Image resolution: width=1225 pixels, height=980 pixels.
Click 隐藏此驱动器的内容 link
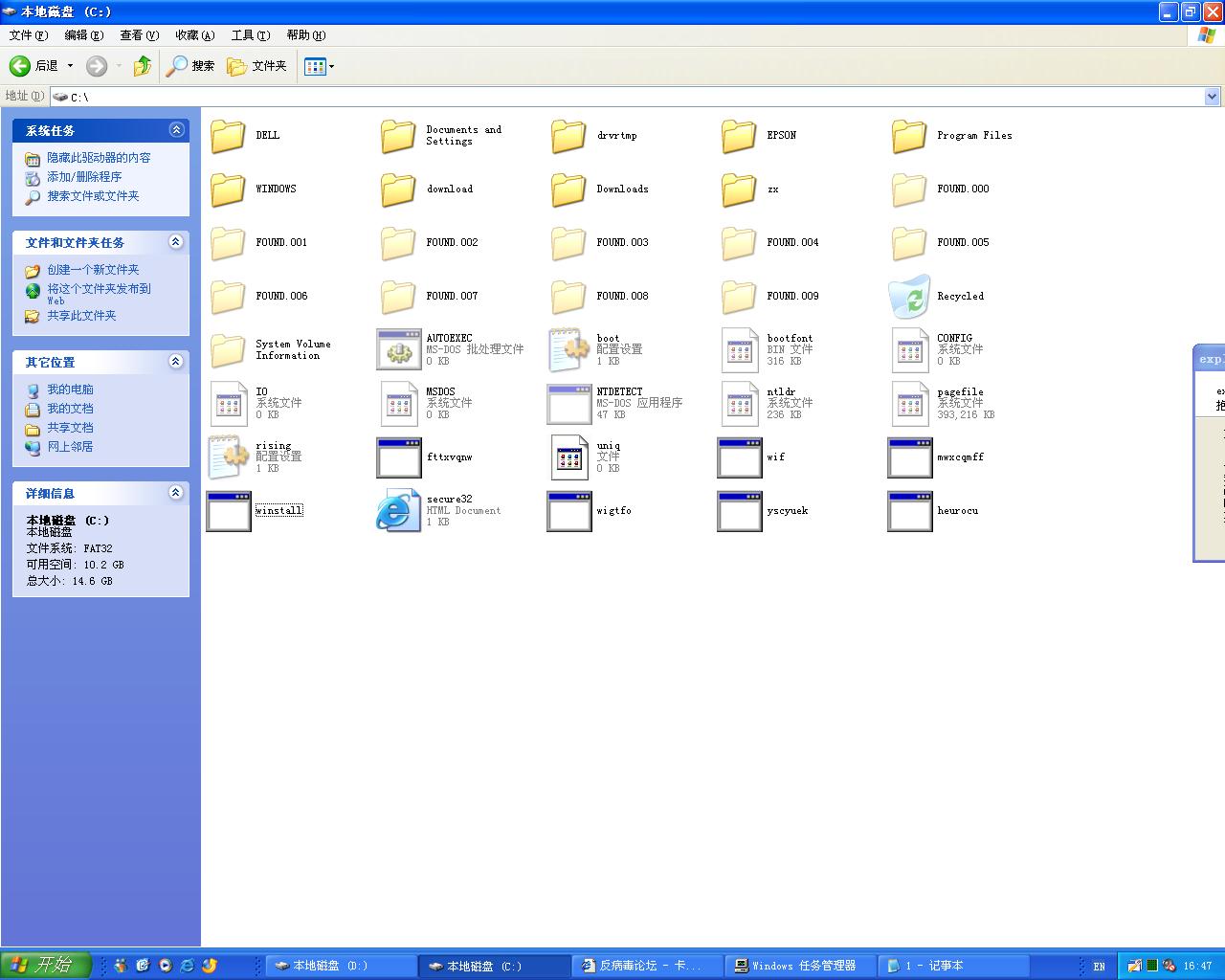[99, 158]
